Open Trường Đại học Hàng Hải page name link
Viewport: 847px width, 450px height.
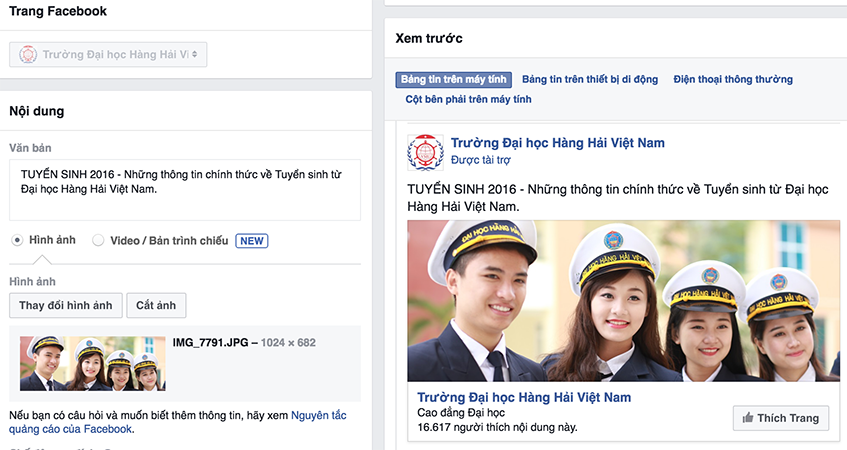point(558,143)
